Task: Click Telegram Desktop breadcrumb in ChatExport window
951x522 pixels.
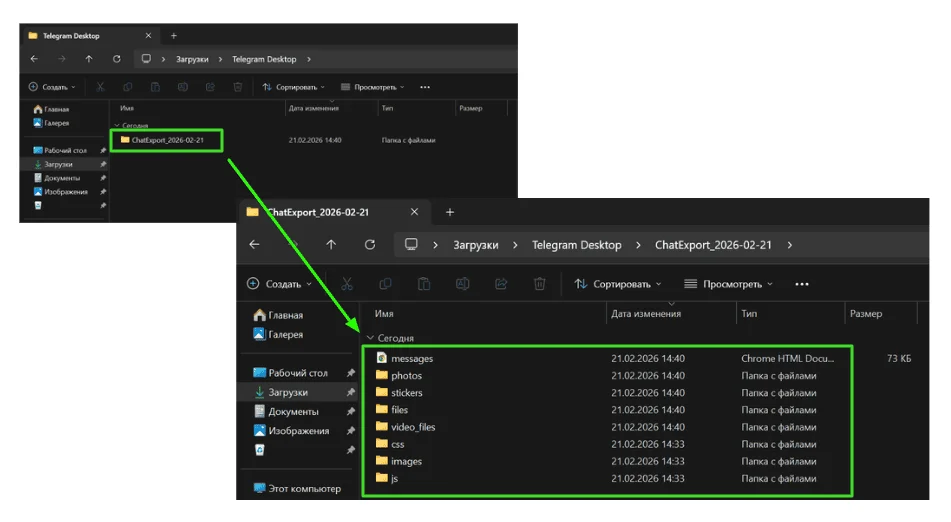Action: pos(576,245)
